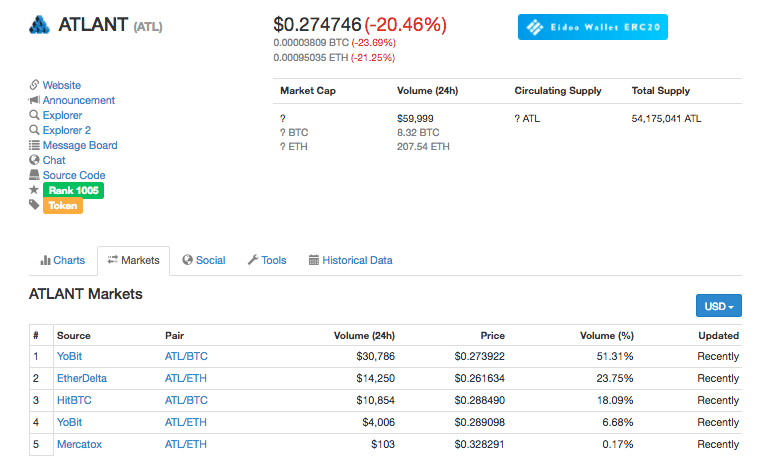The width and height of the screenshot is (759, 462).
Task: Click the tag icon beside Token
Action: point(34,205)
